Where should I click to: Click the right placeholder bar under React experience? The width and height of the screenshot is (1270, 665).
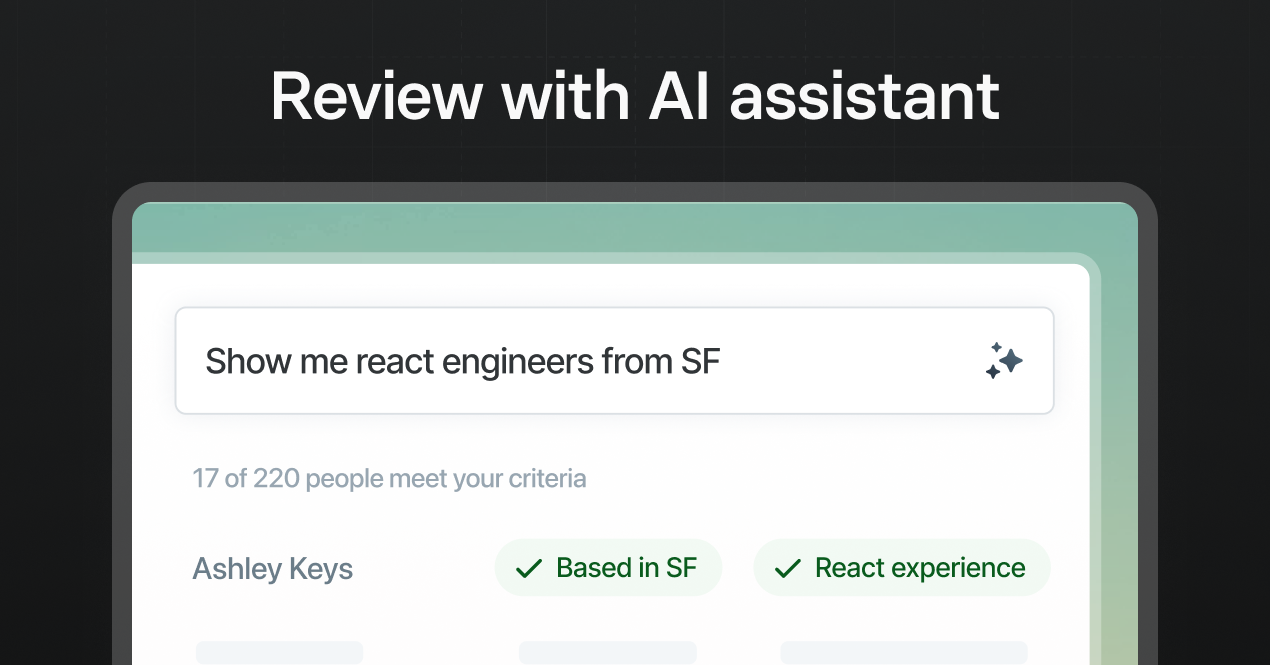(903, 653)
